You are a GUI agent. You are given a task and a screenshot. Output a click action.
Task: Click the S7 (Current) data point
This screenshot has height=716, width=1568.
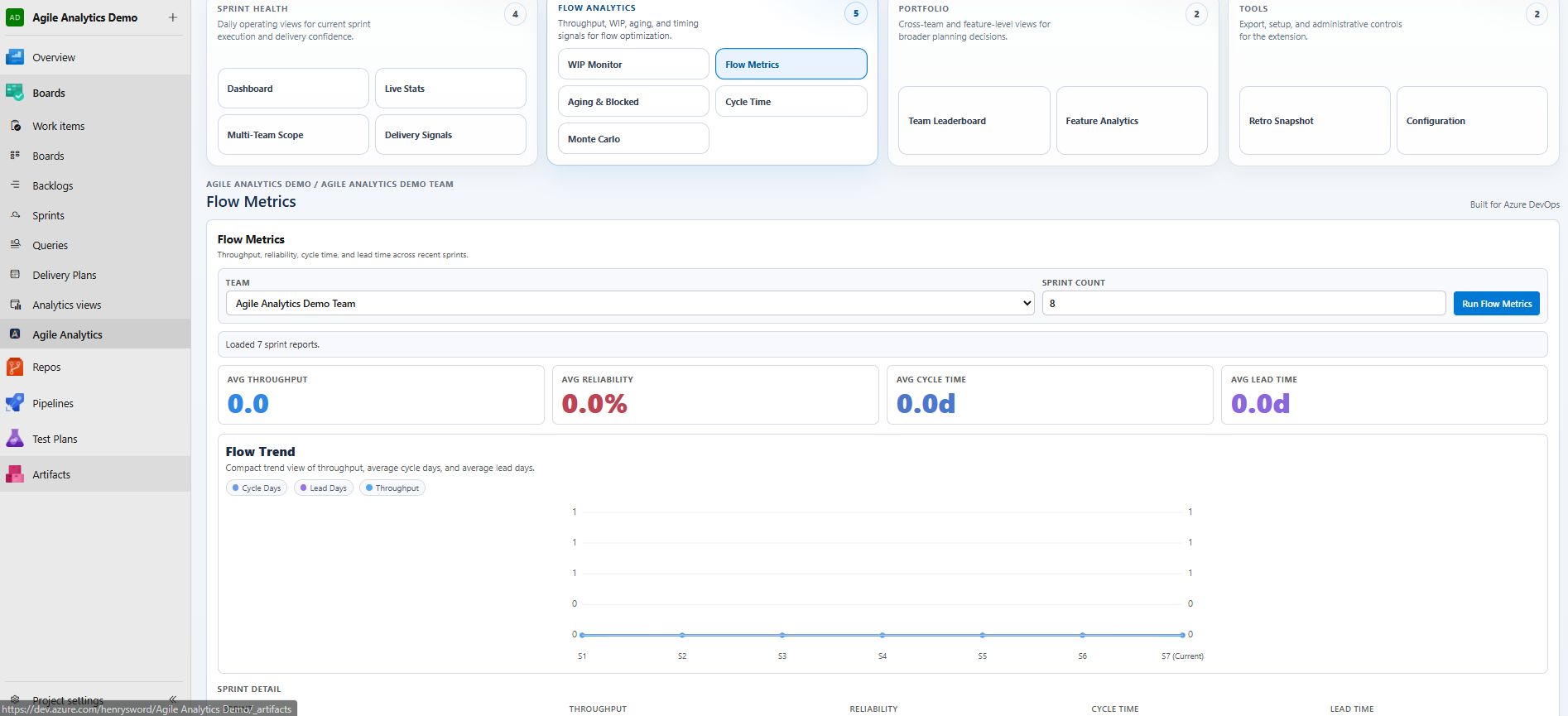tap(1182, 635)
